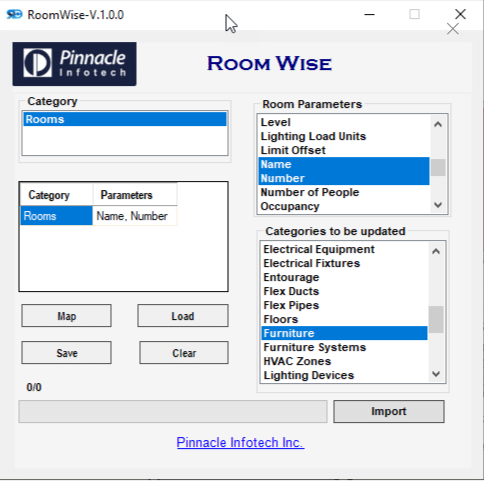This screenshot has height=481, width=484.
Task: Select Number of People parameter
Action: (344, 192)
